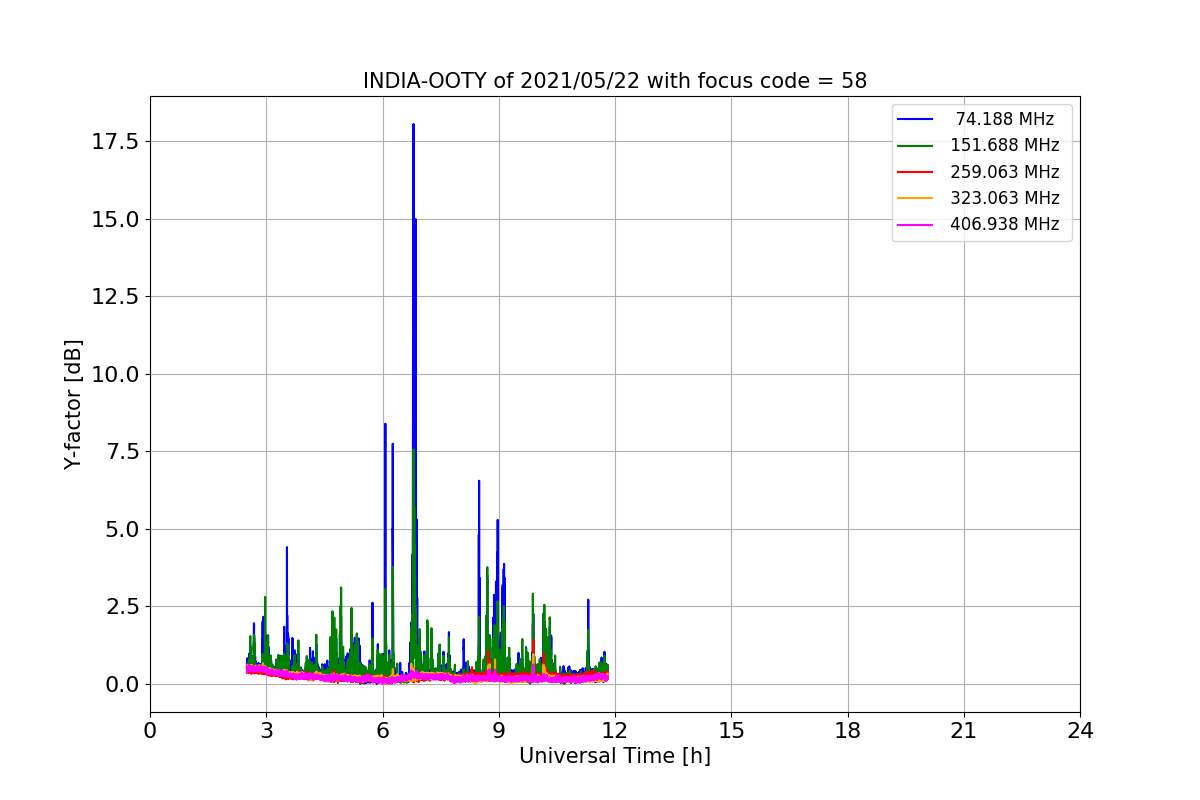The image size is (1200, 800).
Task: Select the 323.063 MHz legend entry
Action: point(980,198)
